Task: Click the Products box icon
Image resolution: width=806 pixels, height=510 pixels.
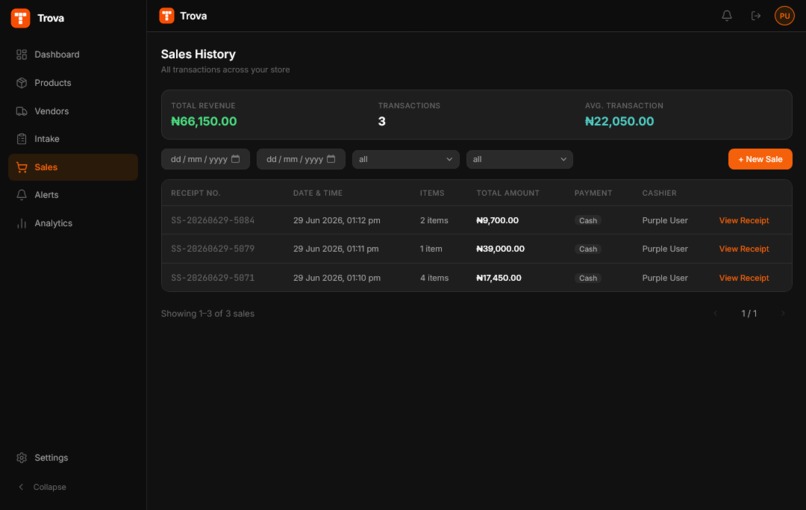Action: pyautogui.click(x=22, y=83)
